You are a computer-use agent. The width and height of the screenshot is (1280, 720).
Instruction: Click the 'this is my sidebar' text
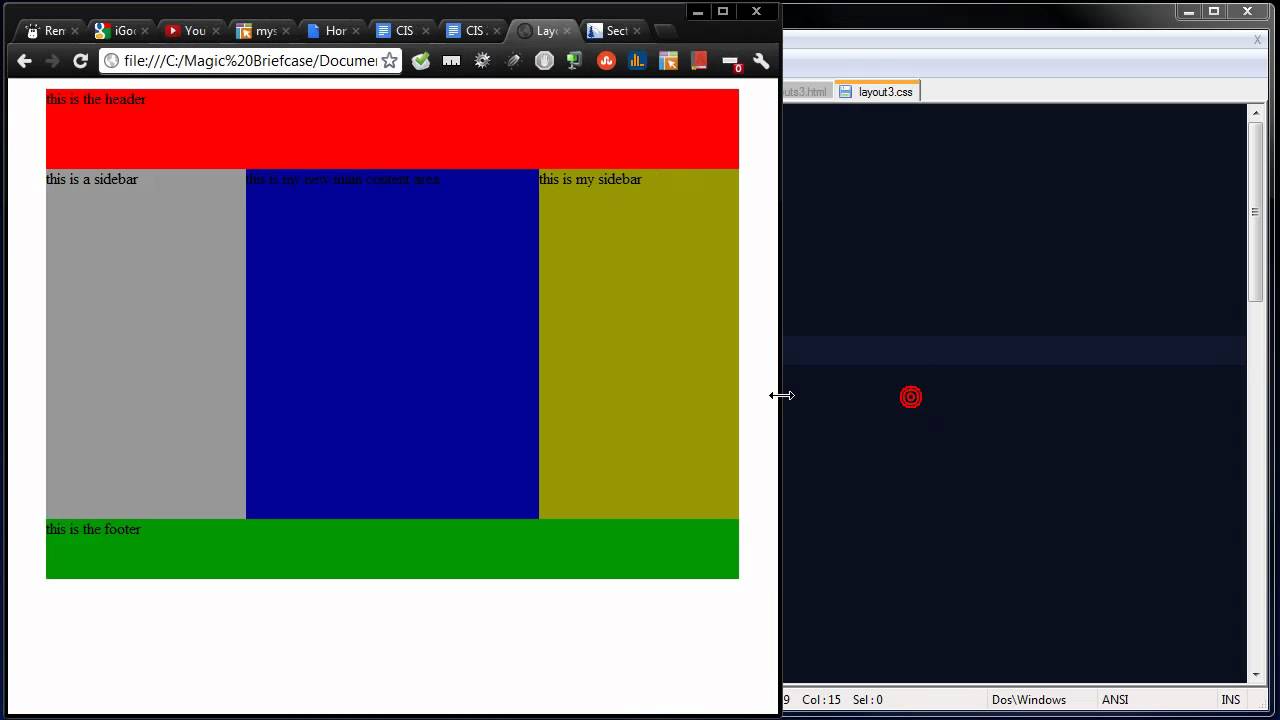point(590,179)
